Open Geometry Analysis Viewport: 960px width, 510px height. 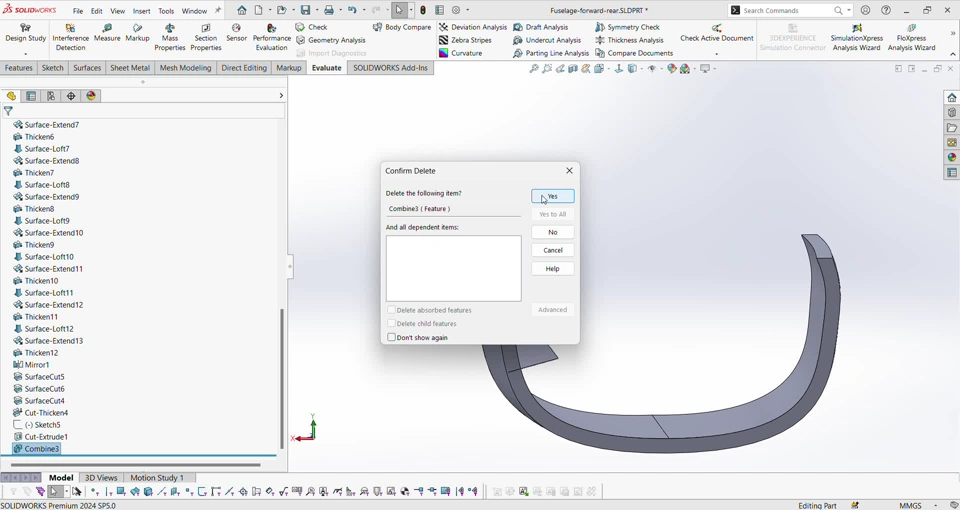[330, 40]
